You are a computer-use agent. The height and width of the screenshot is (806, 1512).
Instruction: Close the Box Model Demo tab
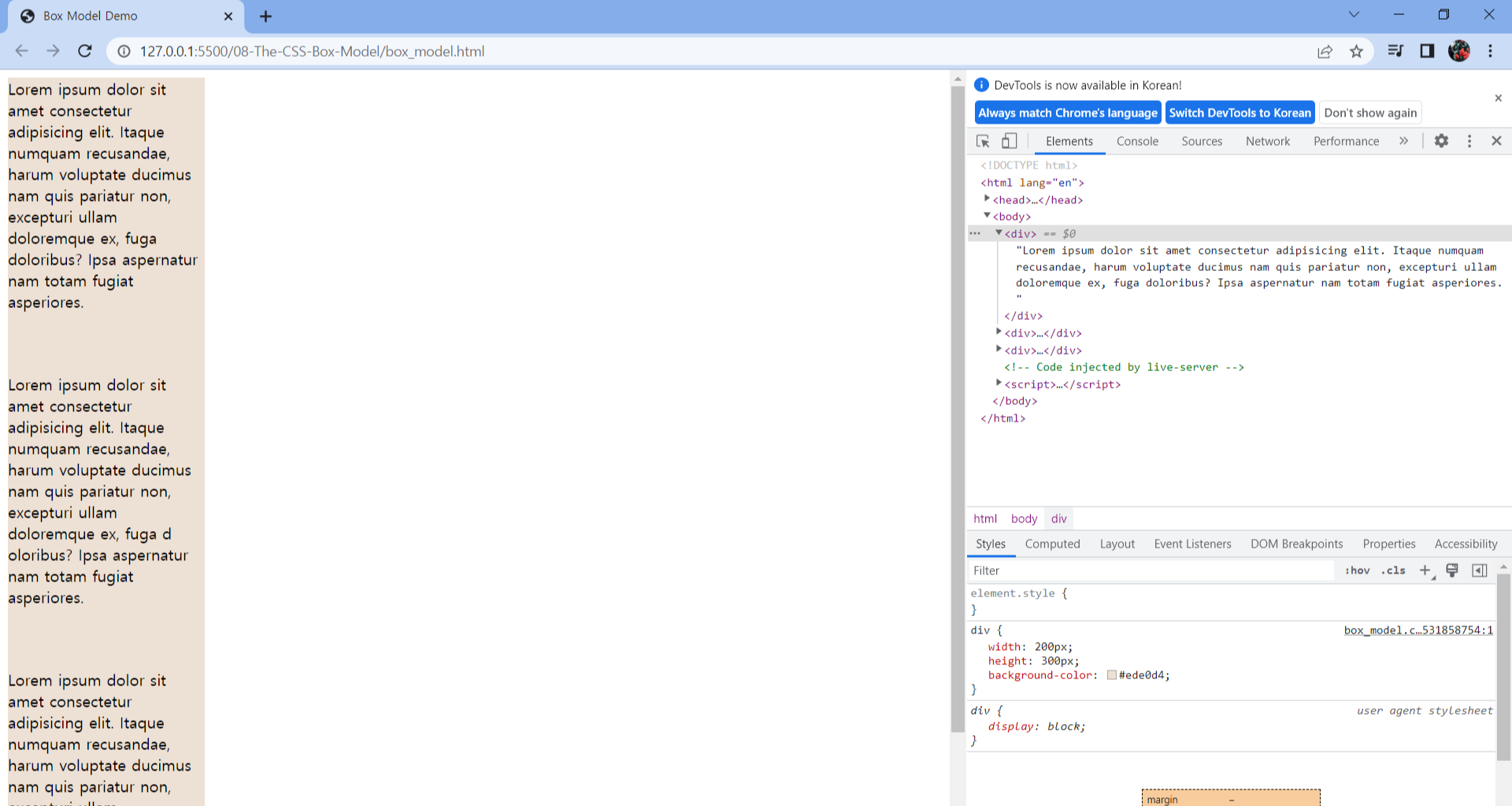pos(228,16)
